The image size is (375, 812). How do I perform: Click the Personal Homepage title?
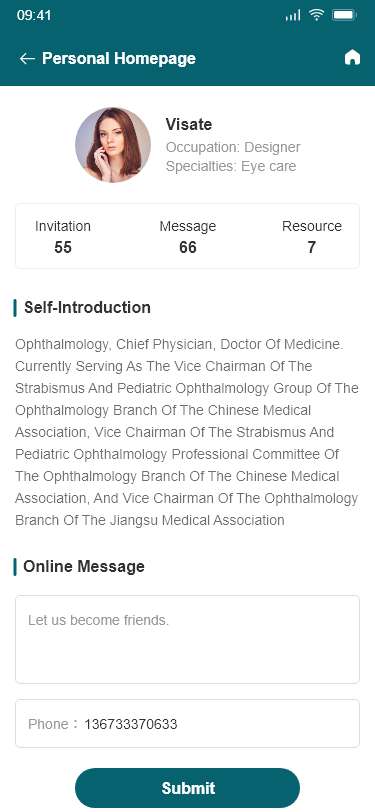tap(119, 59)
